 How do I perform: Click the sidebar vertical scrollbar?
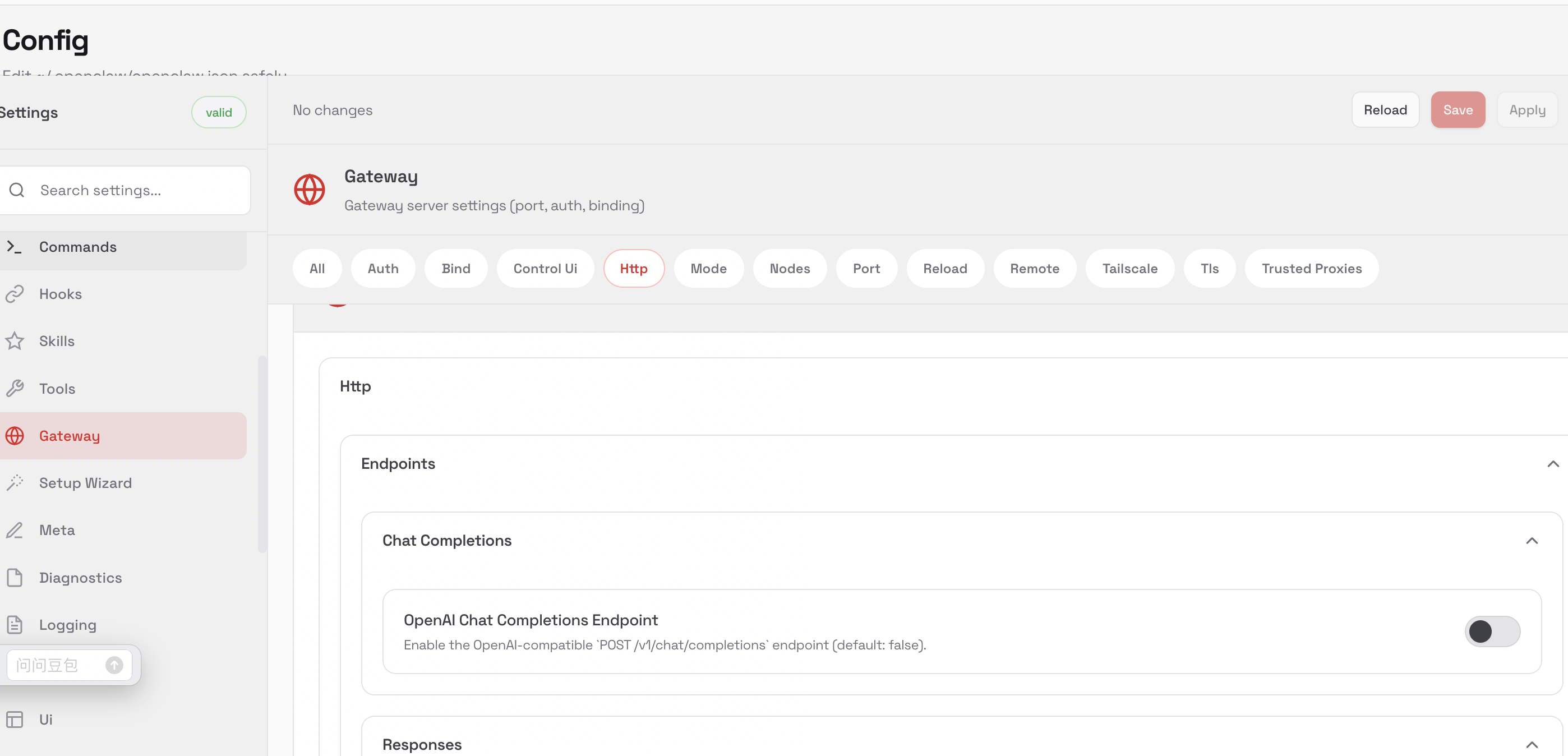[262, 454]
